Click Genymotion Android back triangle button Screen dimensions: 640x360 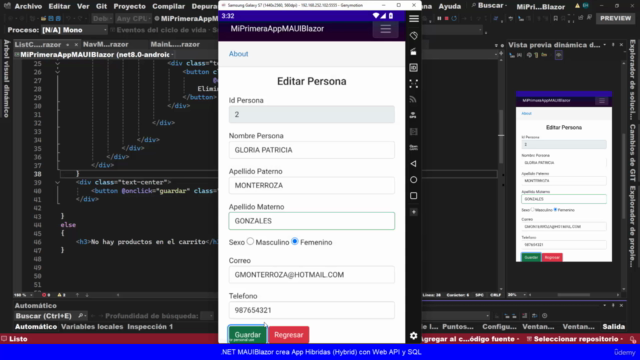pos(413,164)
